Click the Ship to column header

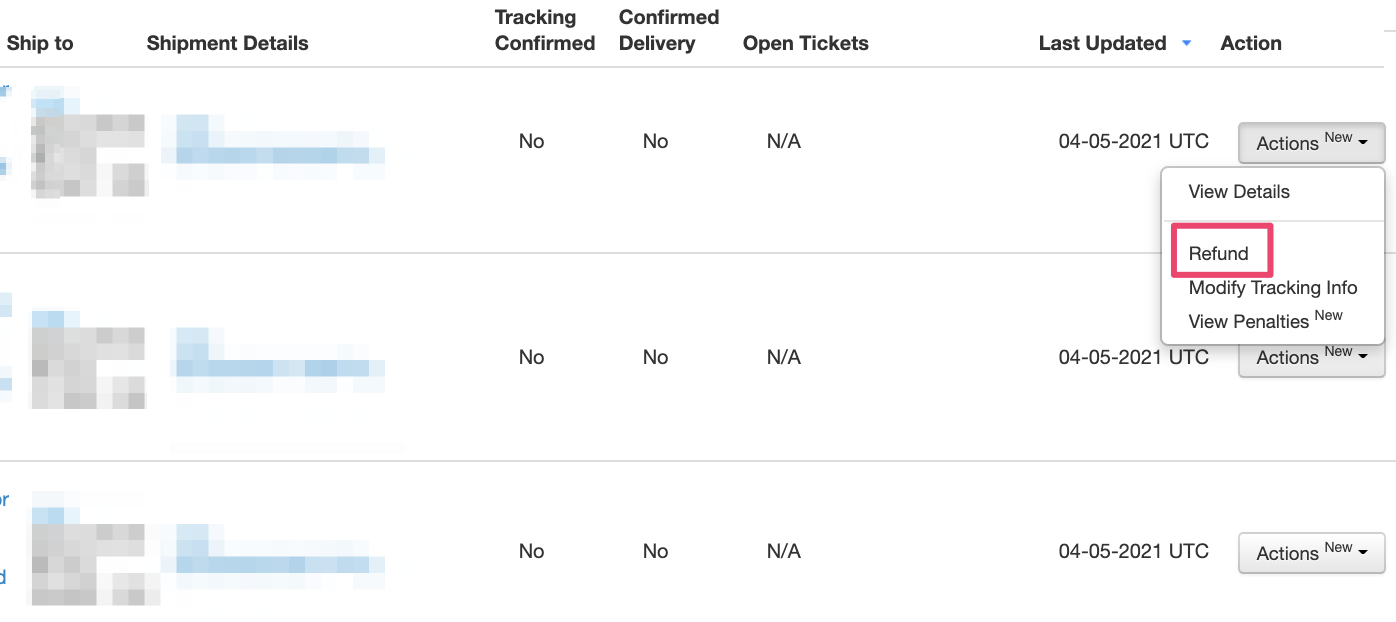[38, 43]
